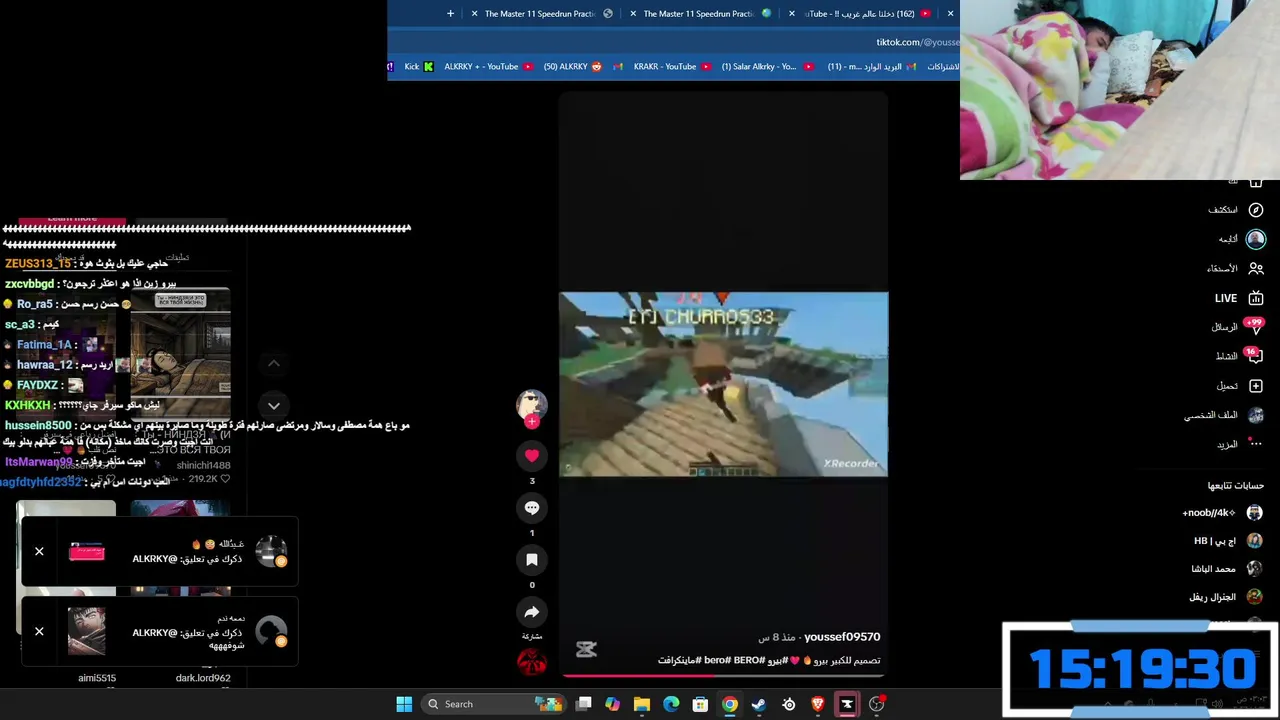Open the #ماينكرافت hashtag
Image resolution: width=1280 pixels, height=720 pixels.
(x=681, y=661)
